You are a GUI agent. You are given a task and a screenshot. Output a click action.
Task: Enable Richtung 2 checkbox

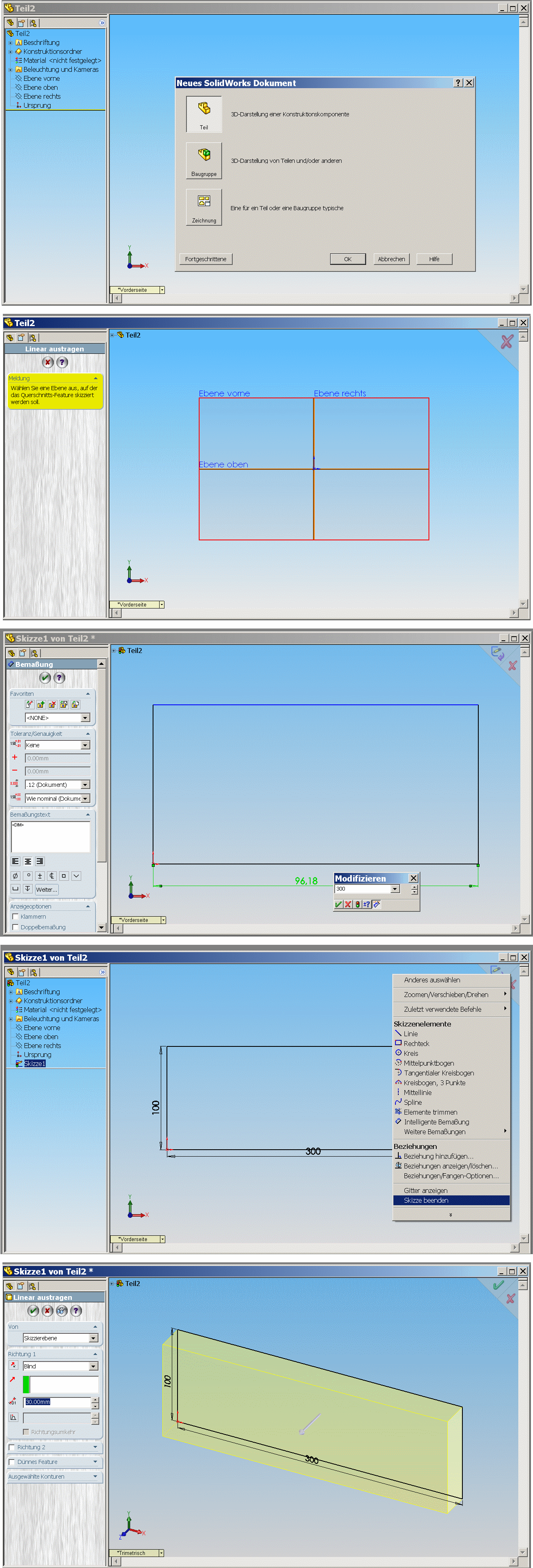point(11,1447)
